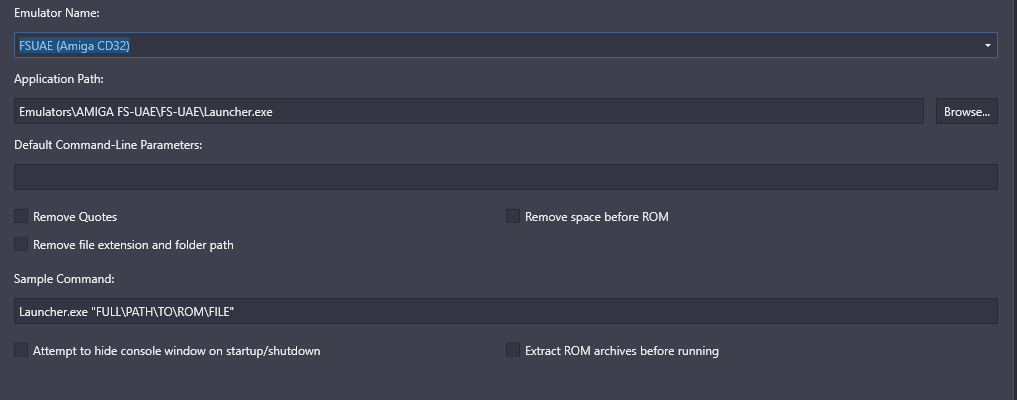This screenshot has width=1017, height=400.
Task: Tick the Remove space before ROM checkbox
Action: [x=513, y=217]
